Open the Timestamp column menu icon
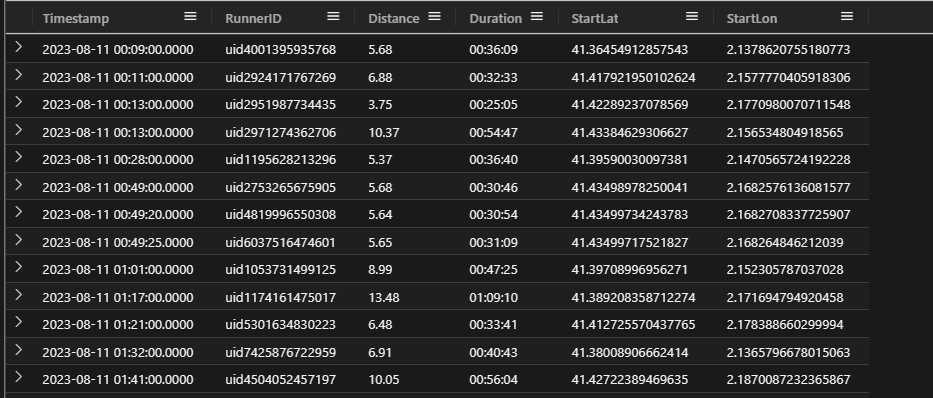This screenshot has width=933, height=398. coord(190,17)
